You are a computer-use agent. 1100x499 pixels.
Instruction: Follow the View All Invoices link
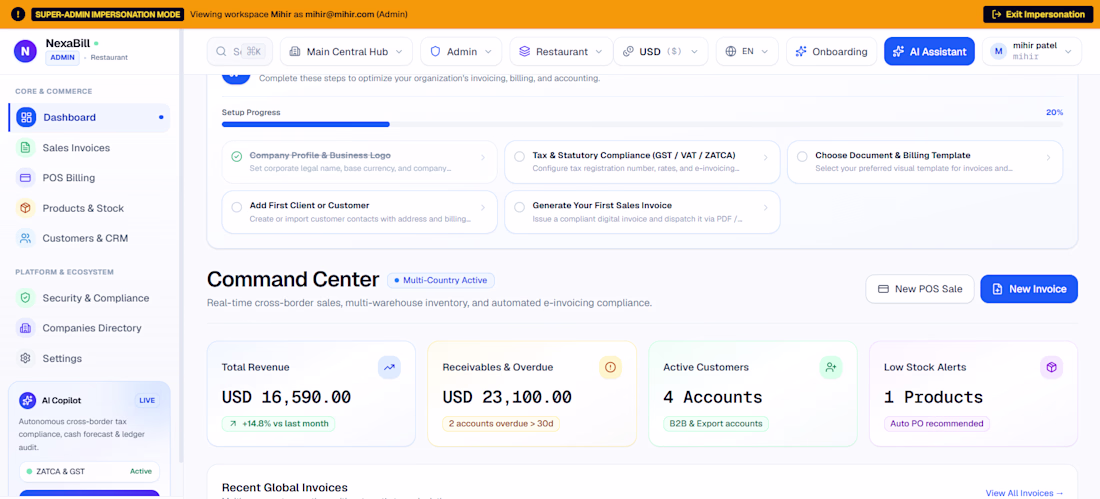pos(1024,493)
